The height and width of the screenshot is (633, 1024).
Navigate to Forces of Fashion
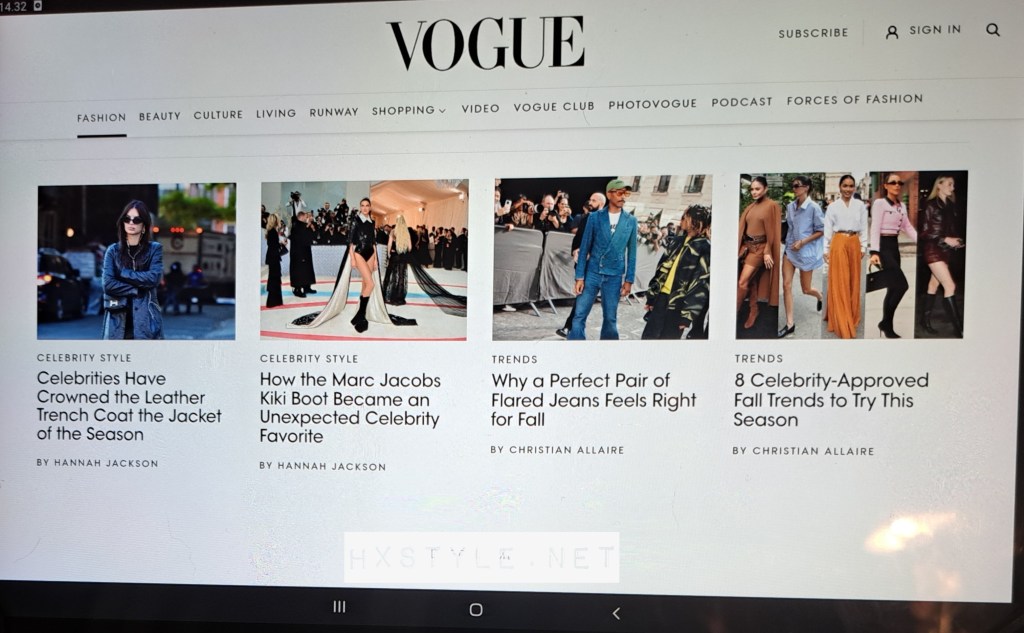[854, 99]
